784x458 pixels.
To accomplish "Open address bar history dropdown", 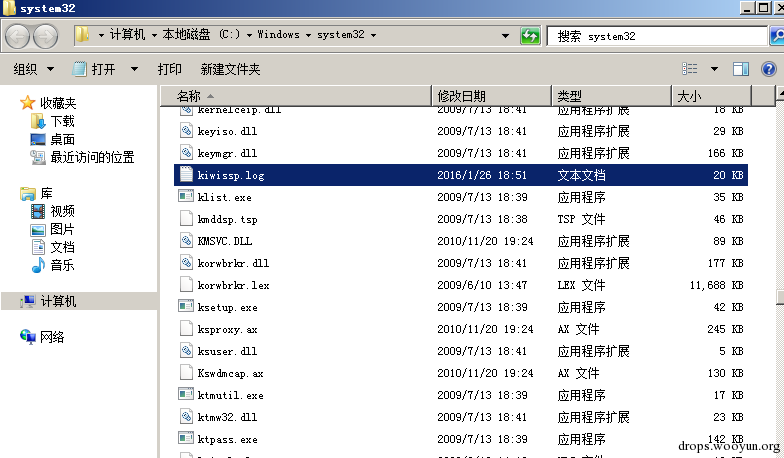I will [505, 36].
